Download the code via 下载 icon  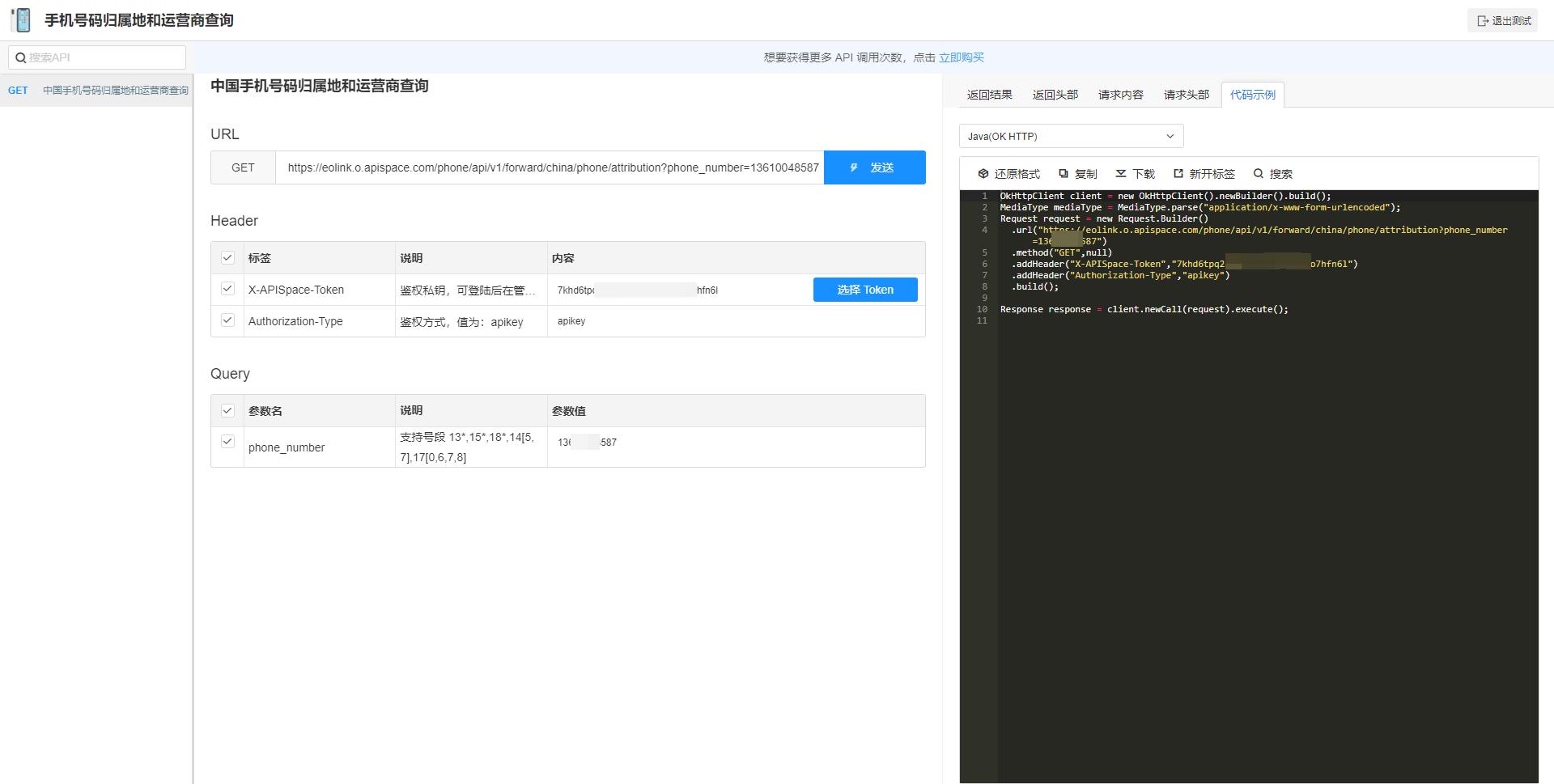pyautogui.click(x=1122, y=173)
